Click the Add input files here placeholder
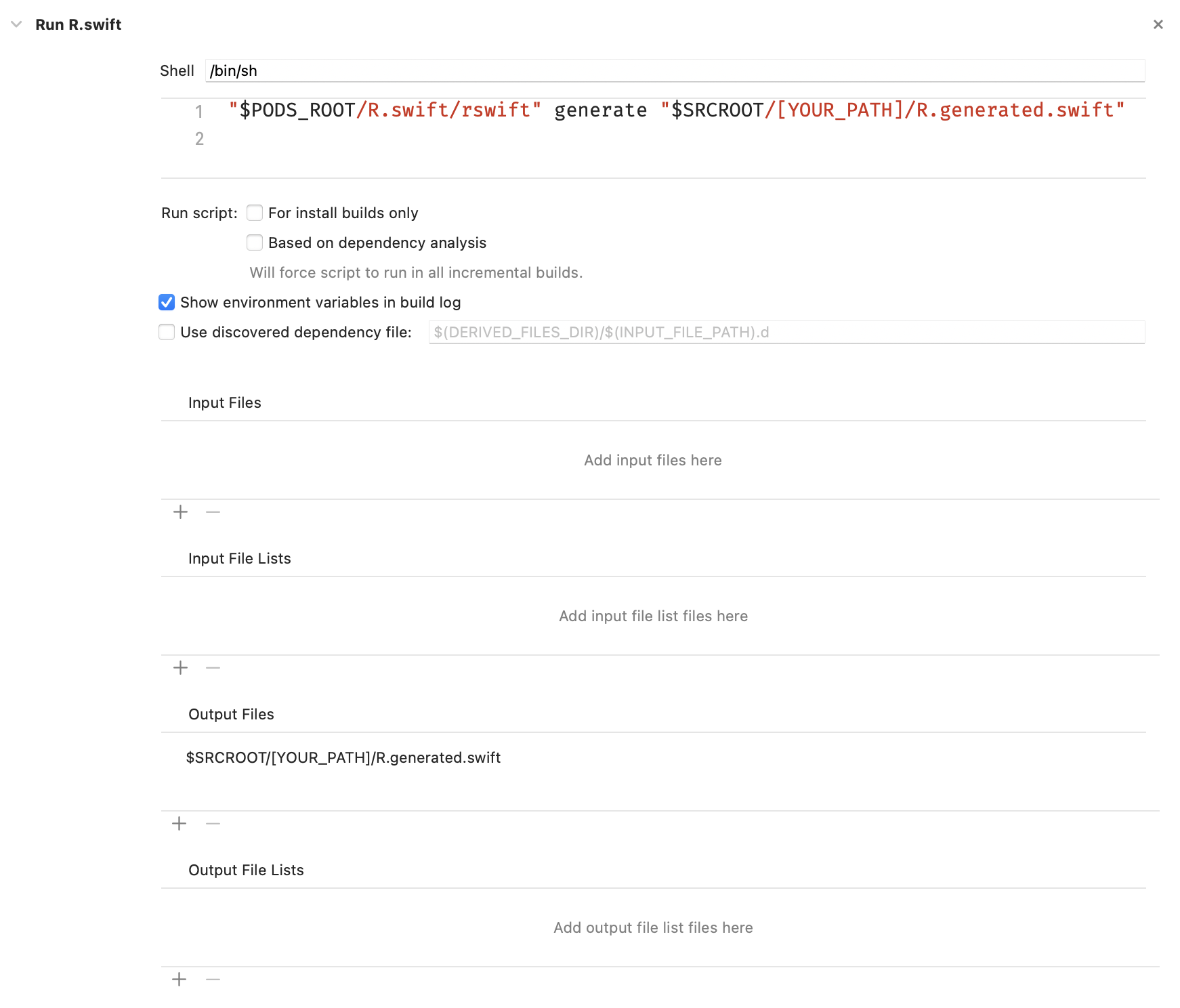Screen dimensions: 1180x1008 pyautogui.click(x=653, y=460)
